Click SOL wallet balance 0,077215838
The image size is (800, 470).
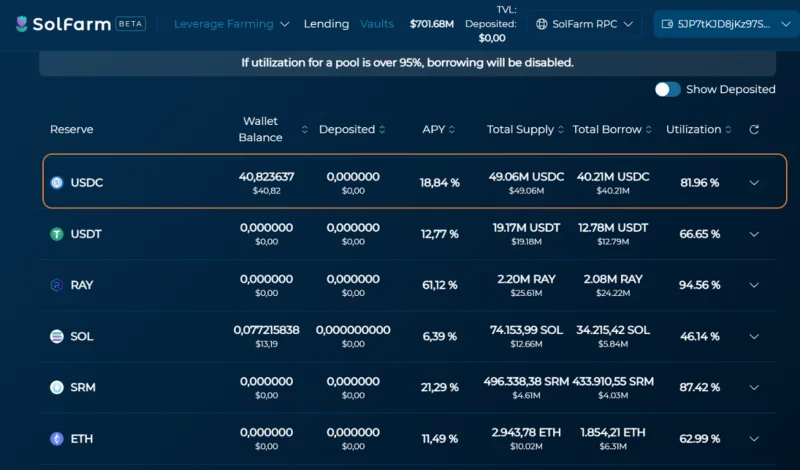[266, 330]
